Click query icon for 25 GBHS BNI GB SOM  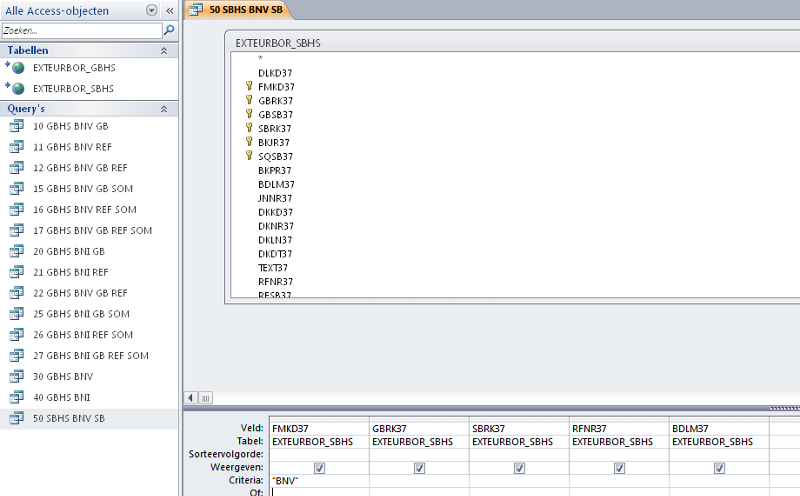17,314
